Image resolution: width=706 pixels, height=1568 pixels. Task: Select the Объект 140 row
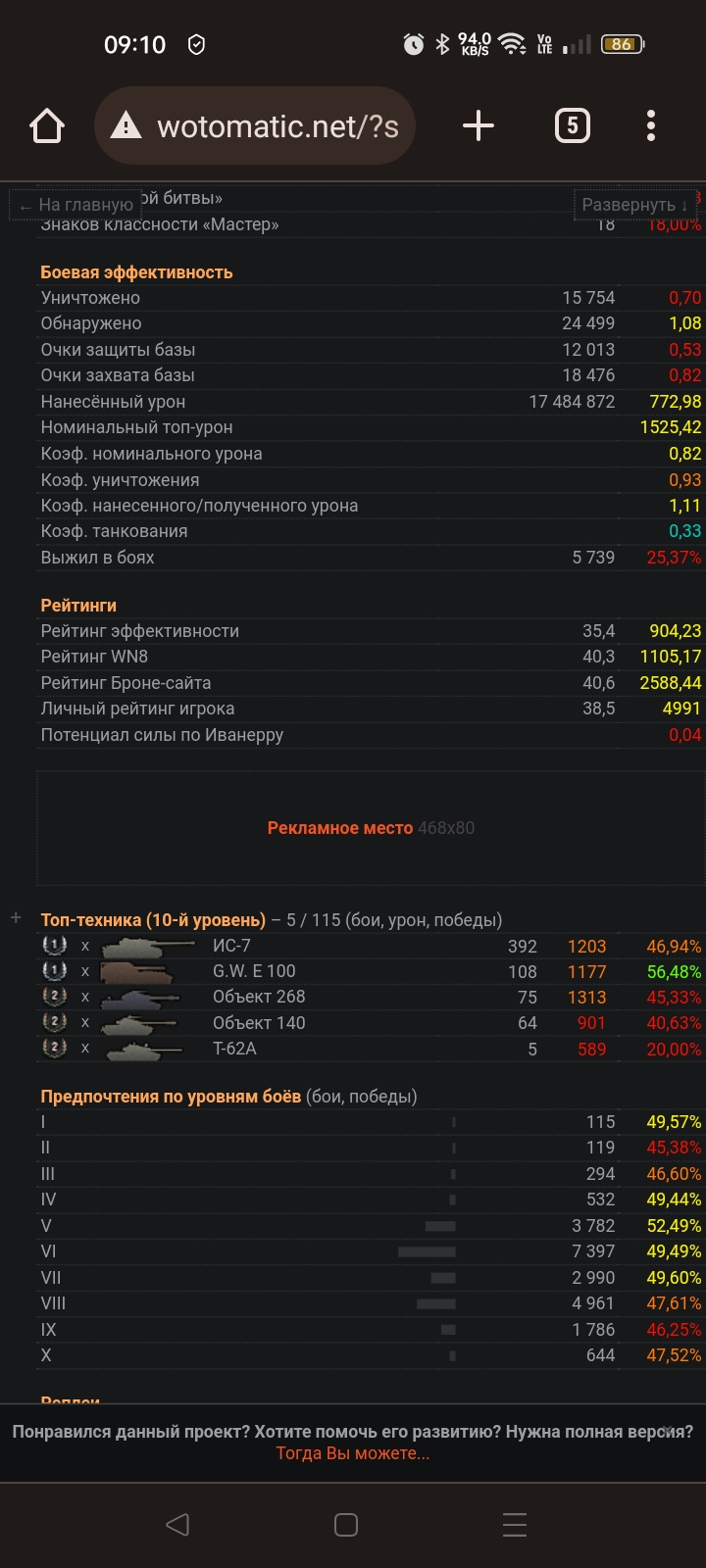click(x=259, y=1023)
